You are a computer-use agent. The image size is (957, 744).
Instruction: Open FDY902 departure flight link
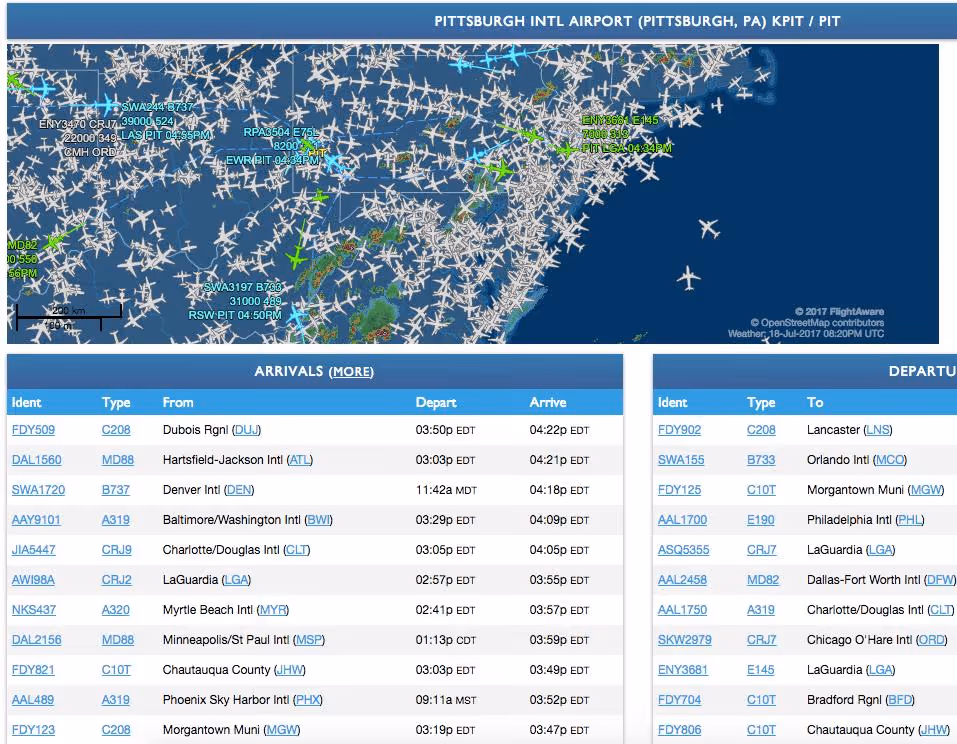pyautogui.click(x=679, y=430)
